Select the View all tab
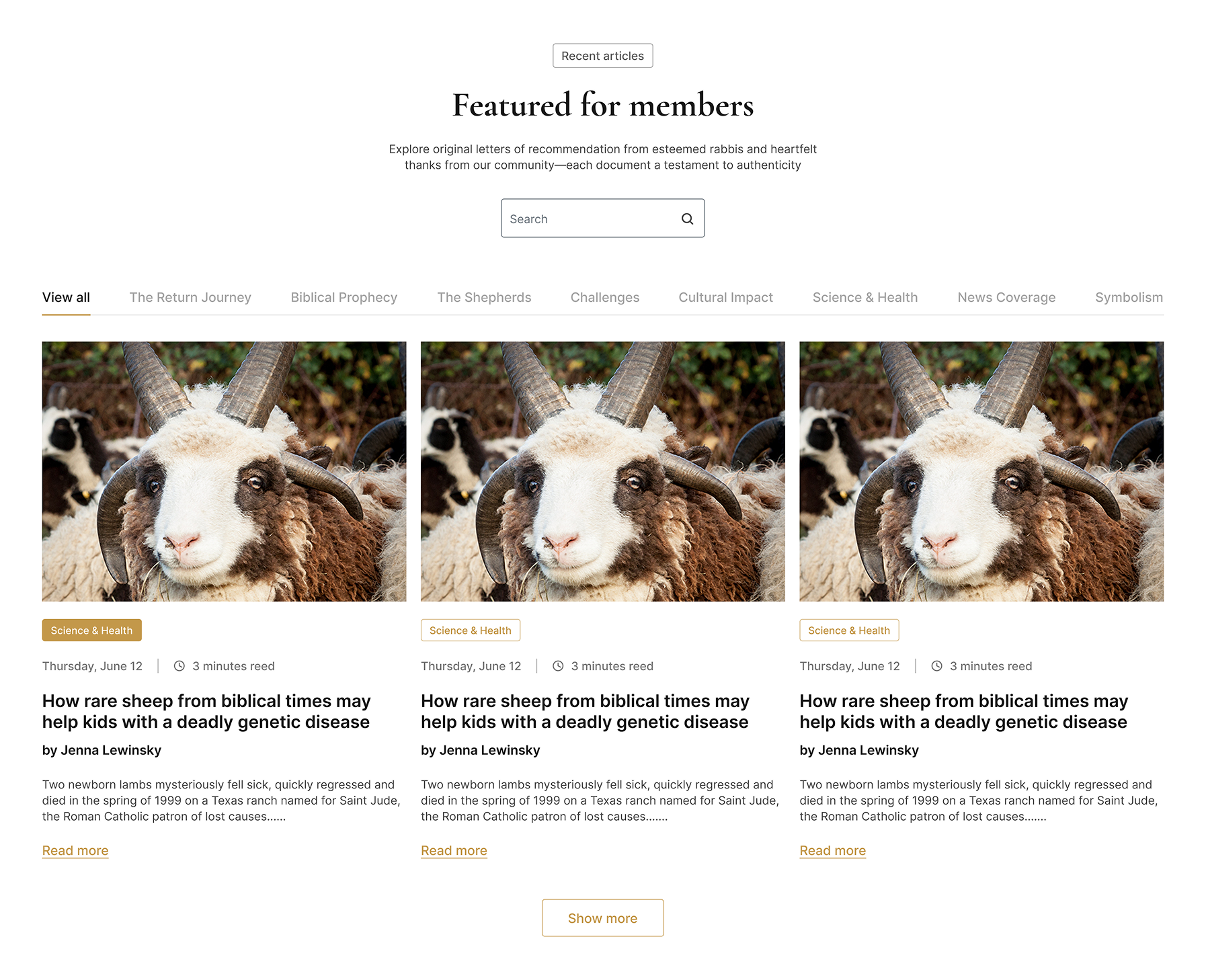1206x980 pixels. click(66, 297)
